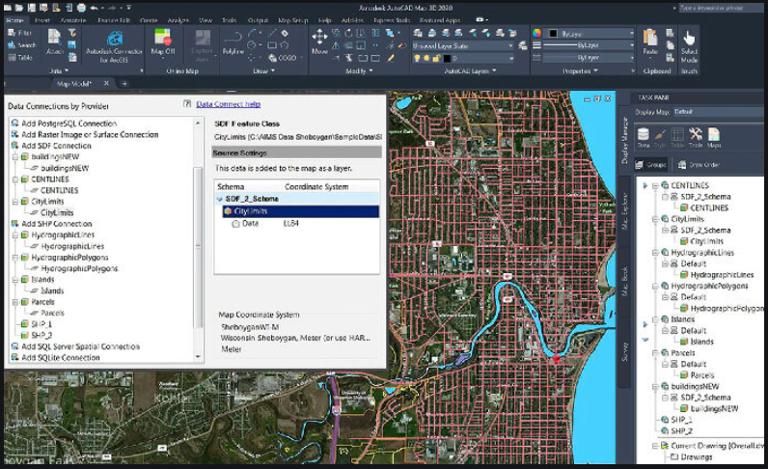
Task: Collapse the CityLimits group in Display Manager
Action: (x=655, y=219)
